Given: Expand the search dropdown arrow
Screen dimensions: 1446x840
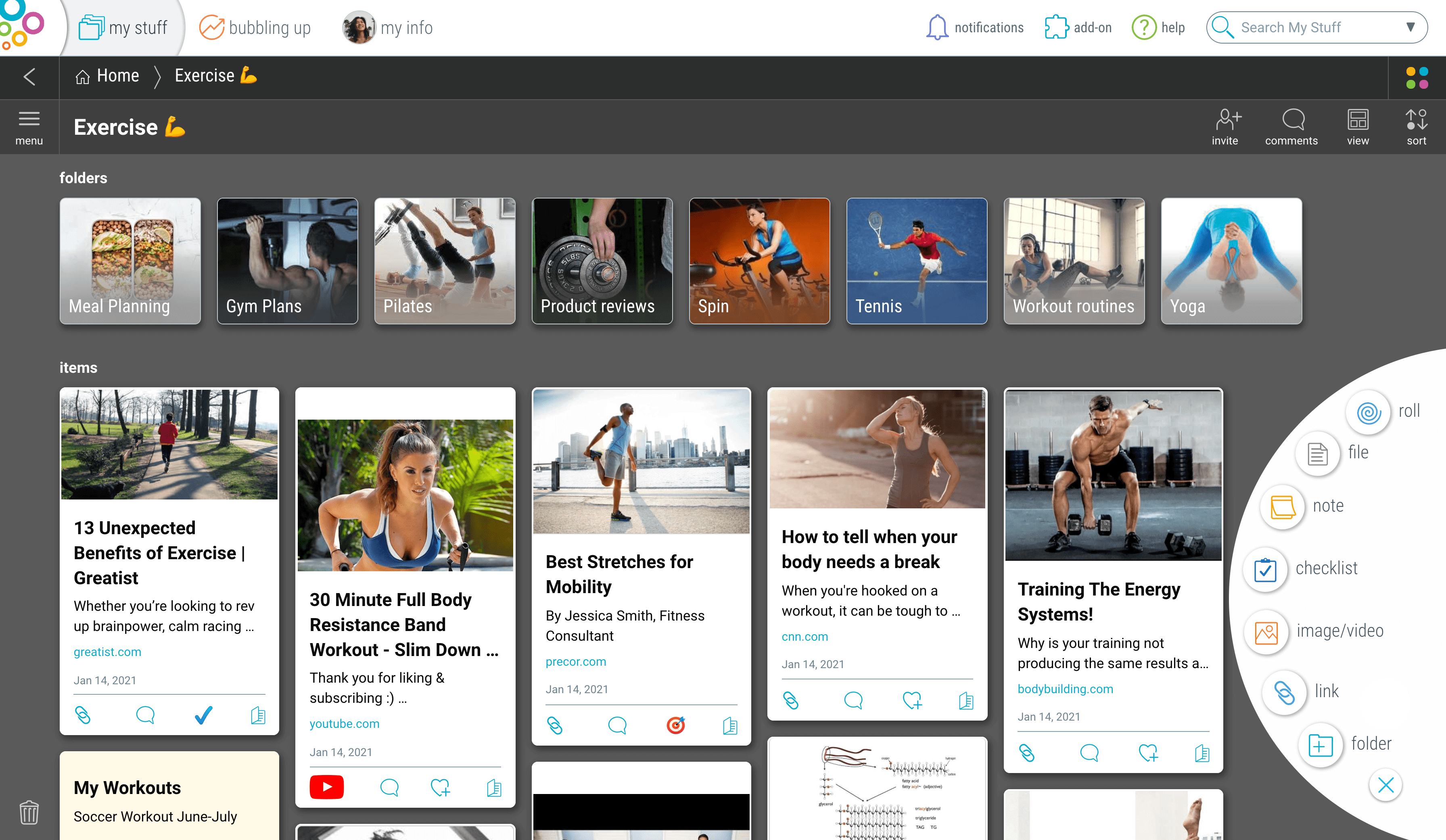Looking at the screenshot, I should tap(1410, 27).
